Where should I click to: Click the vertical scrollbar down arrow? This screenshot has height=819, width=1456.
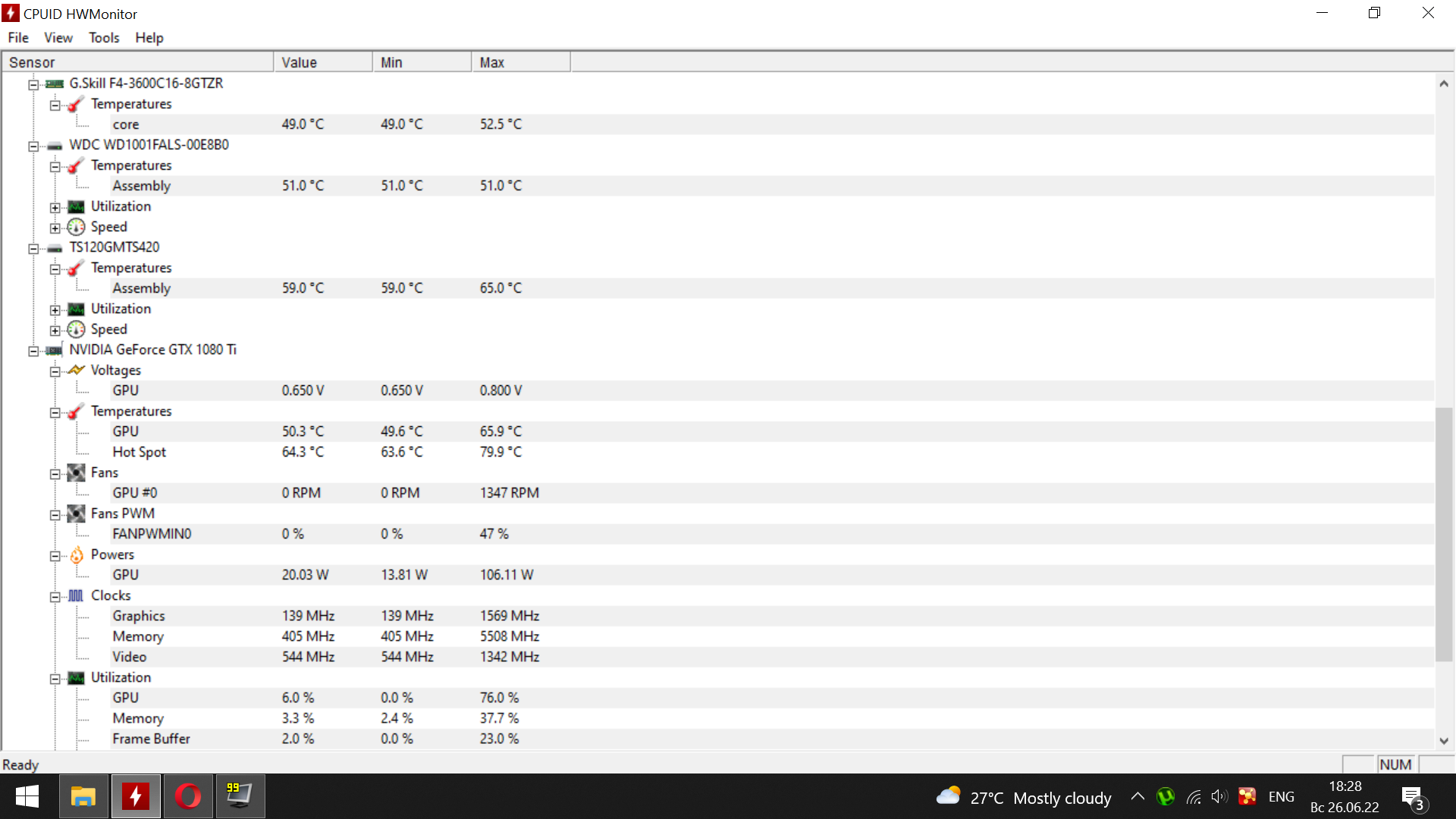[1444, 741]
